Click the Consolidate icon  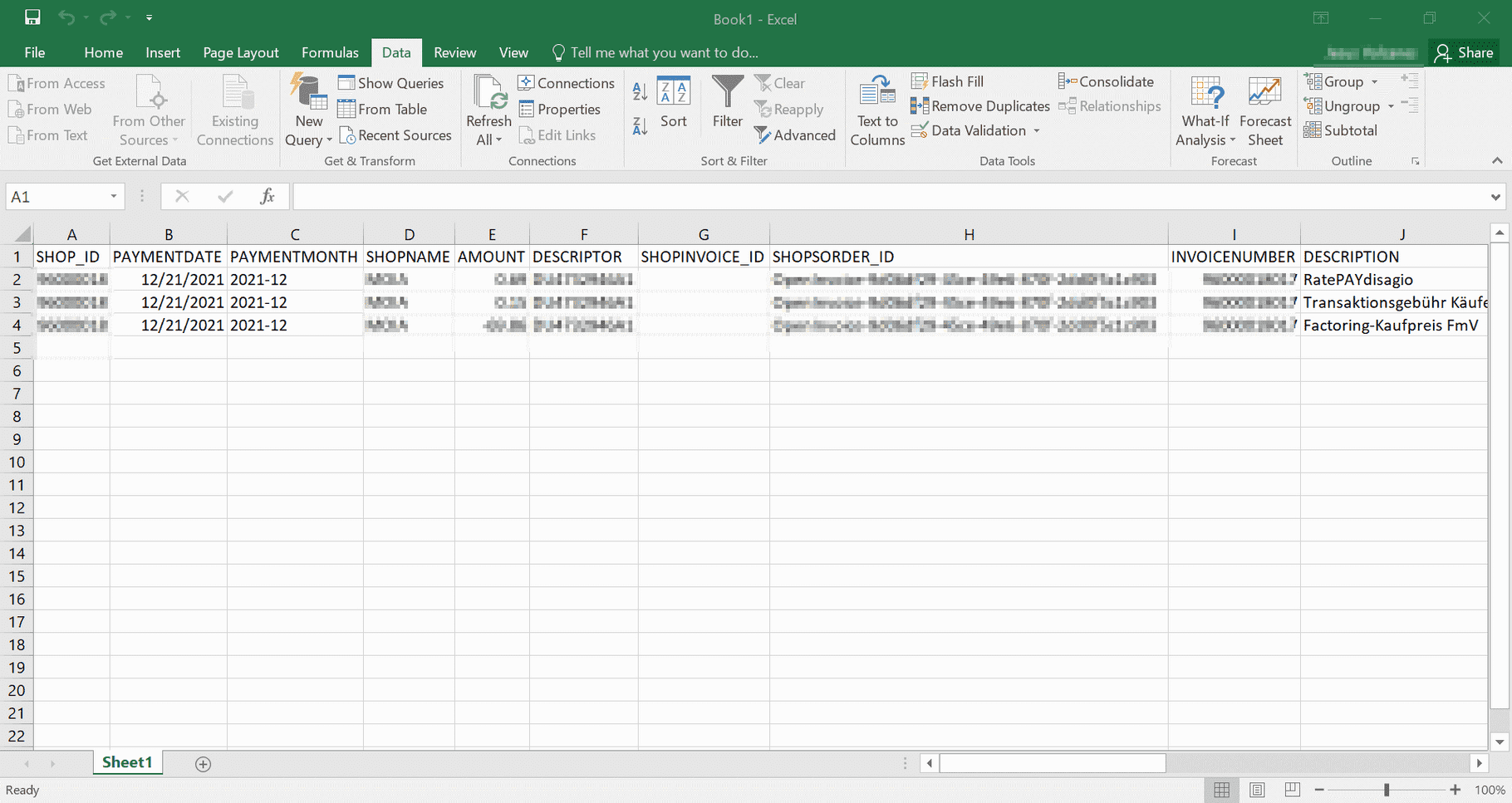[x=1067, y=81]
